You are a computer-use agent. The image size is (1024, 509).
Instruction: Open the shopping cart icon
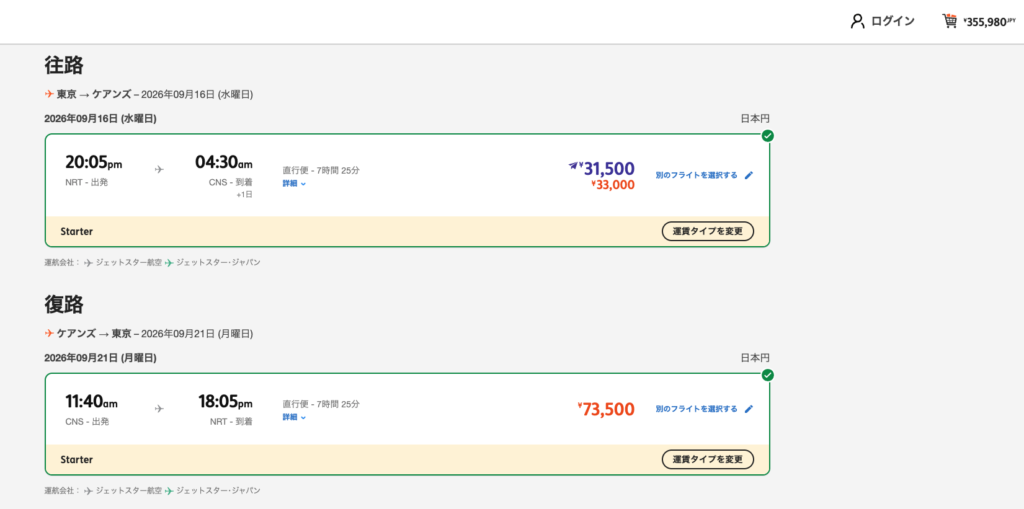click(950, 21)
